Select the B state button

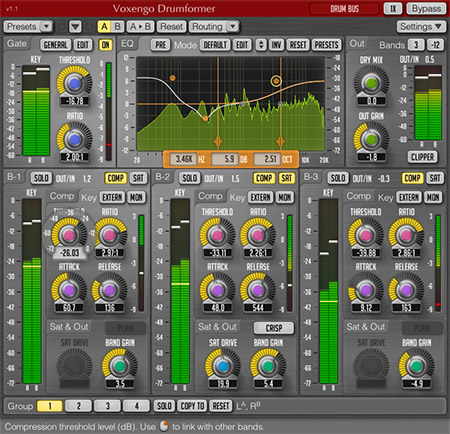pos(117,26)
